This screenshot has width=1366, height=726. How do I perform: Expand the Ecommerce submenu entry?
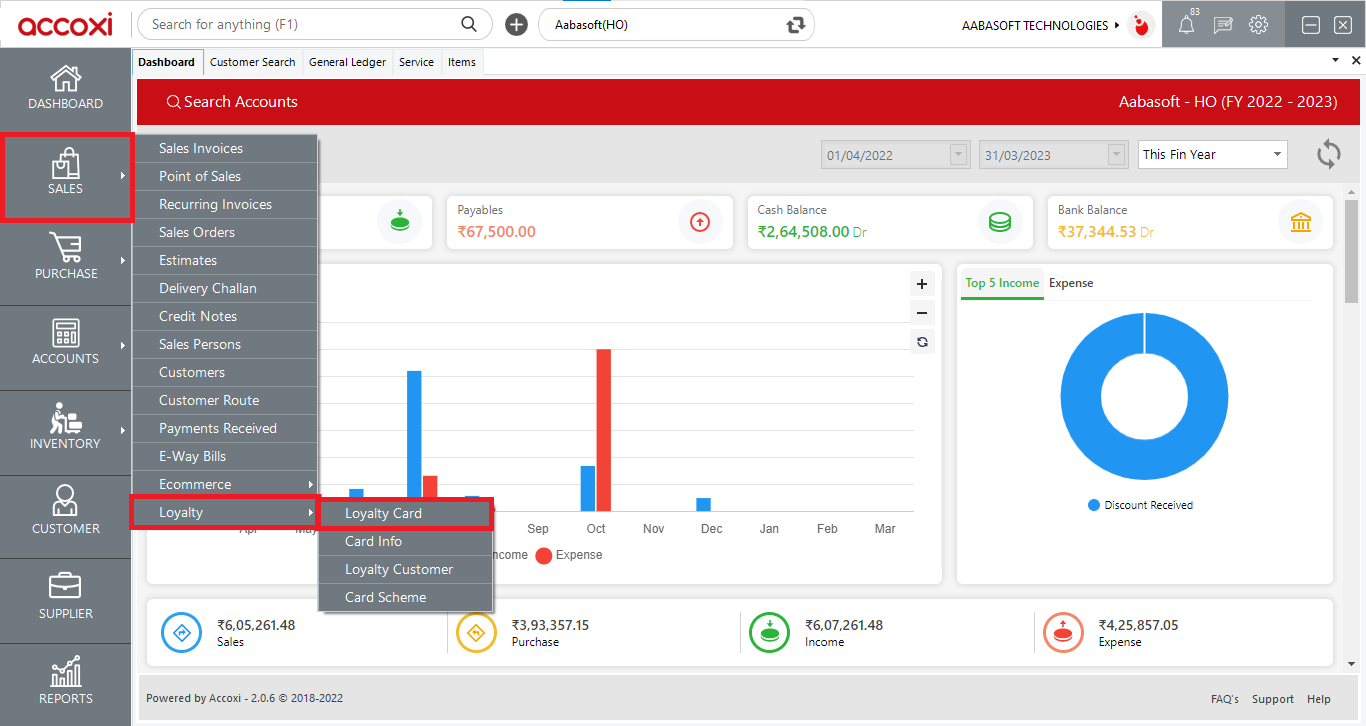pos(225,484)
